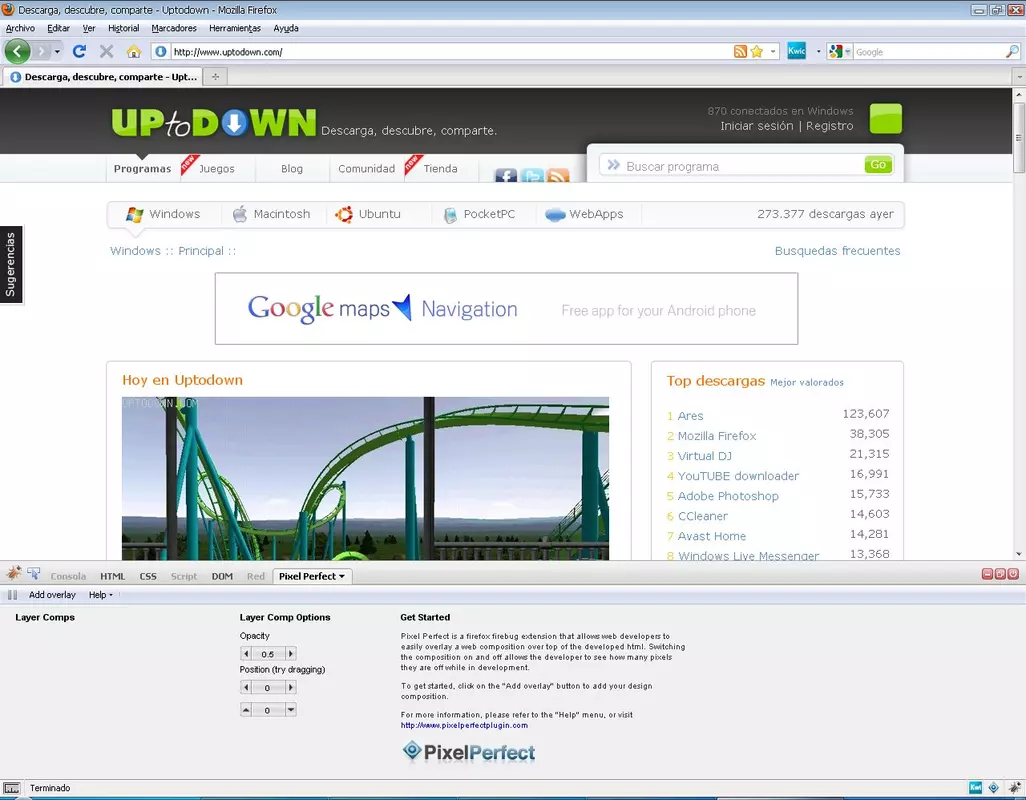Select the Juegos site tab
1026x800 pixels.
(217, 169)
